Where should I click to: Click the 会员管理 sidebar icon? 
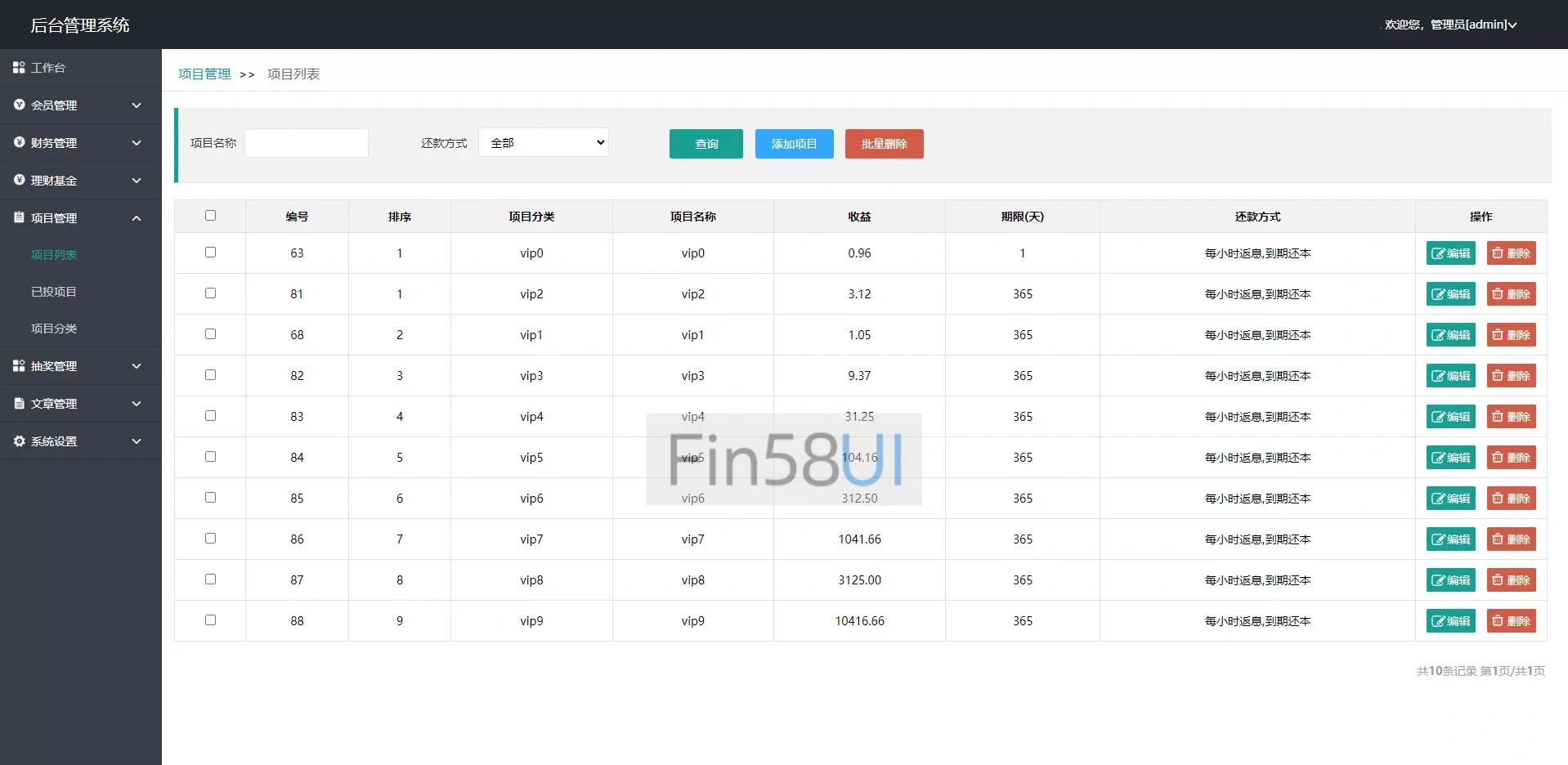[19, 105]
